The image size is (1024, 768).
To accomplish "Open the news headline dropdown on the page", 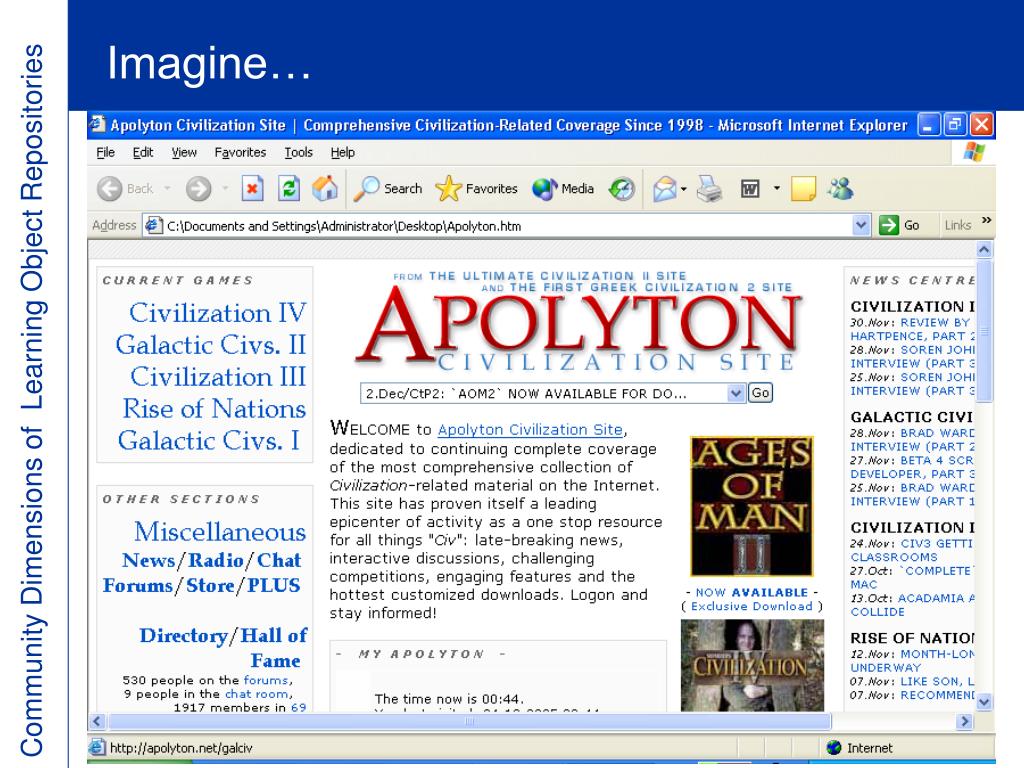I will point(736,393).
